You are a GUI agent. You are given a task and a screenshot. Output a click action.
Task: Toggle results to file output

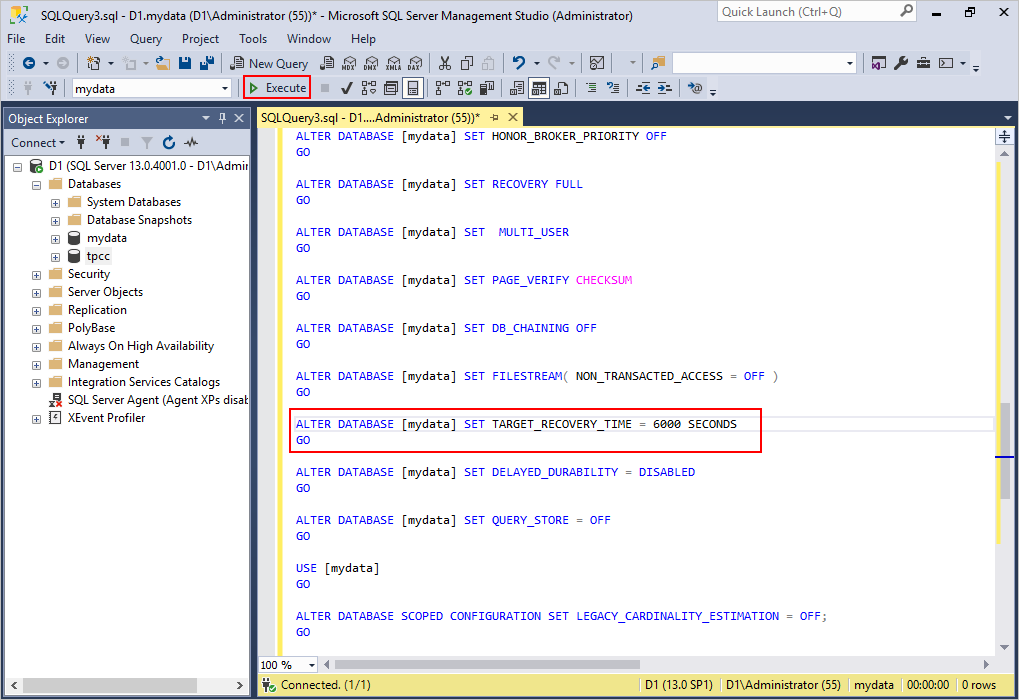click(x=561, y=87)
